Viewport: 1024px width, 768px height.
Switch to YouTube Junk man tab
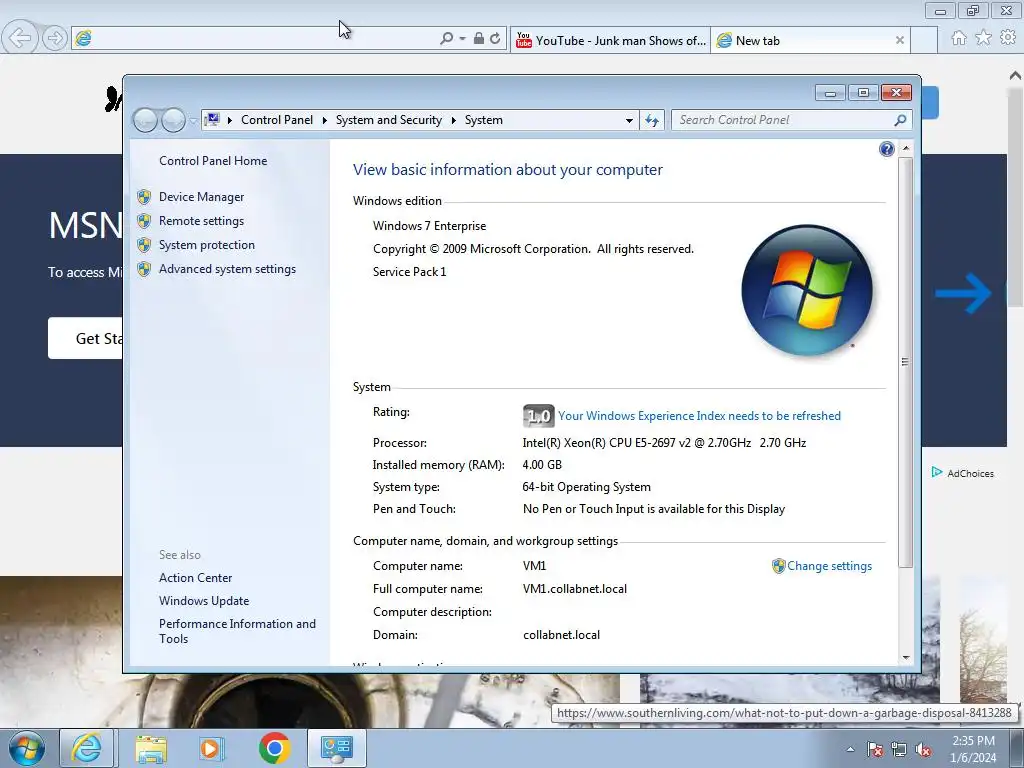coord(610,40)
